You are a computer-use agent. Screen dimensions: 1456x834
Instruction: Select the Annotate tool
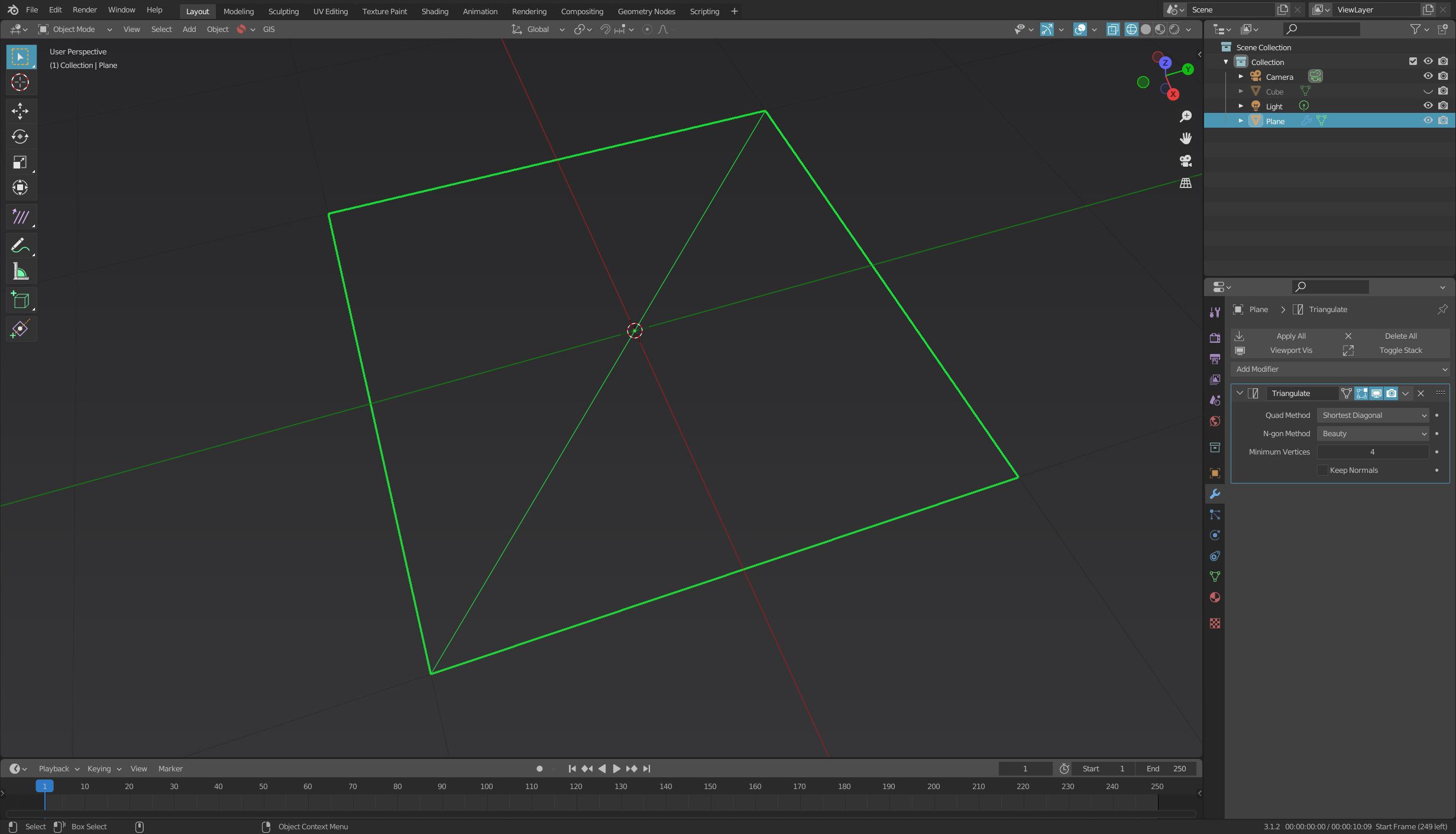coord(20,245)
